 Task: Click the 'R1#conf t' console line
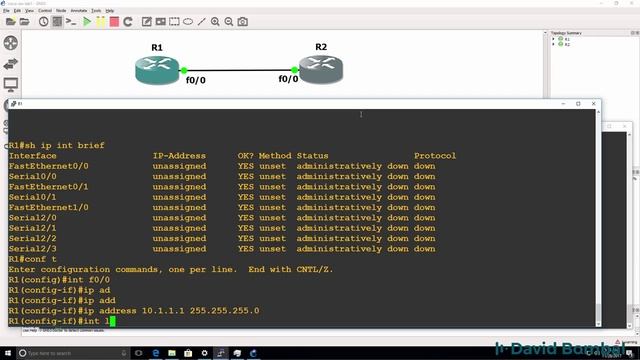33,259
